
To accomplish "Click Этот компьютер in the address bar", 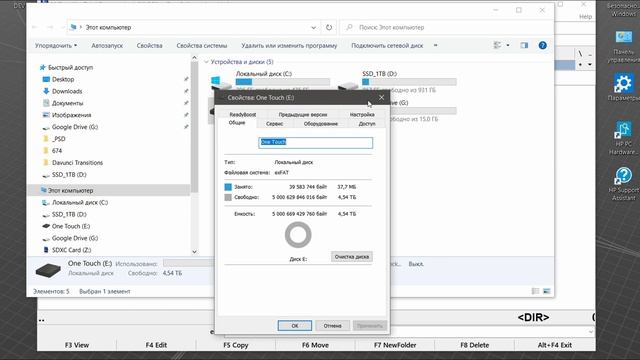I will coord(108,27).
